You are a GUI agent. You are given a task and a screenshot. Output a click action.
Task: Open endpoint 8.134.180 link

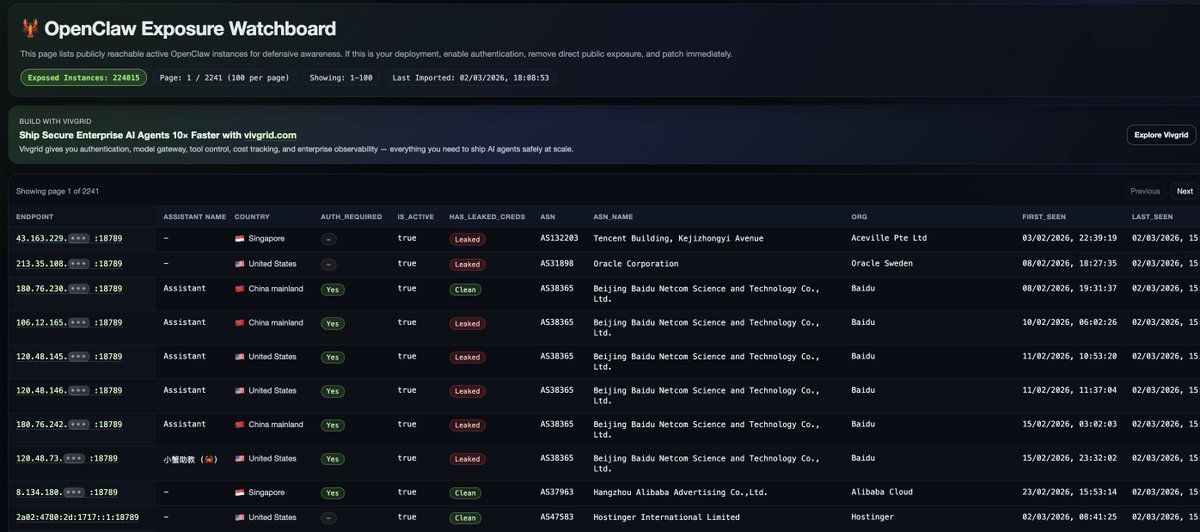(x=67, y=493)
